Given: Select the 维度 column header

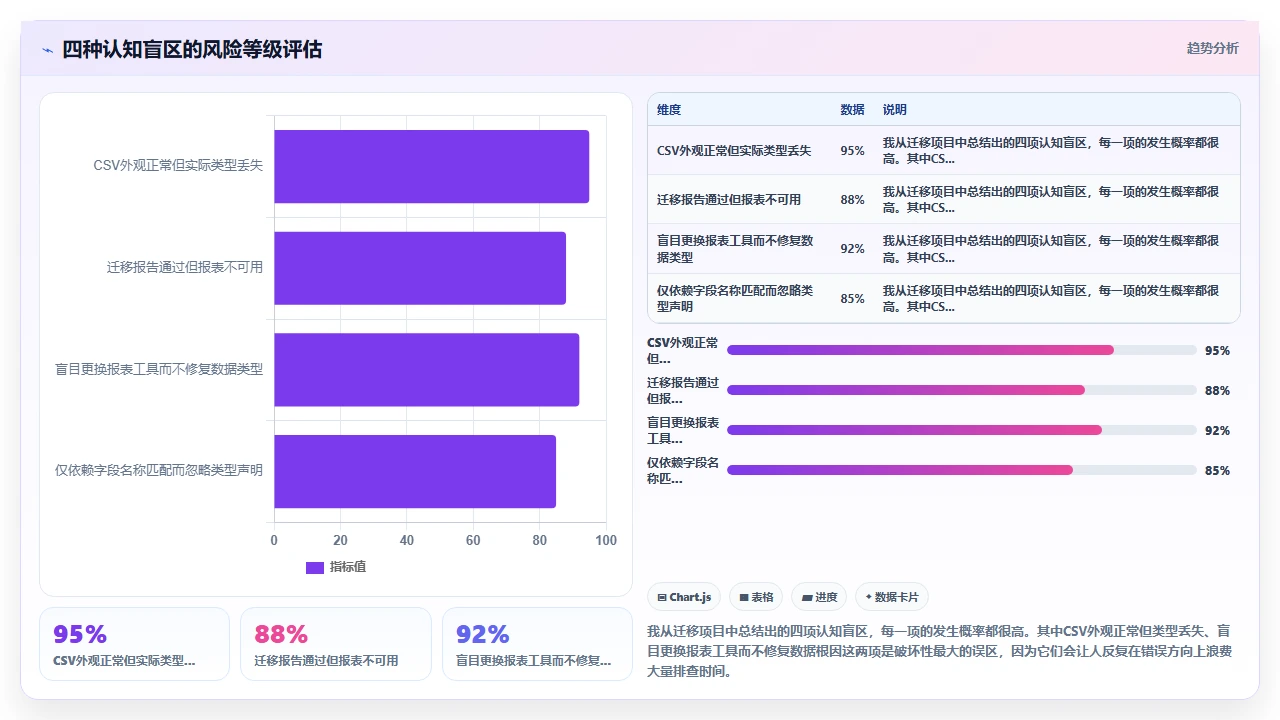Looking at the screenshot, I should [669, 110].
